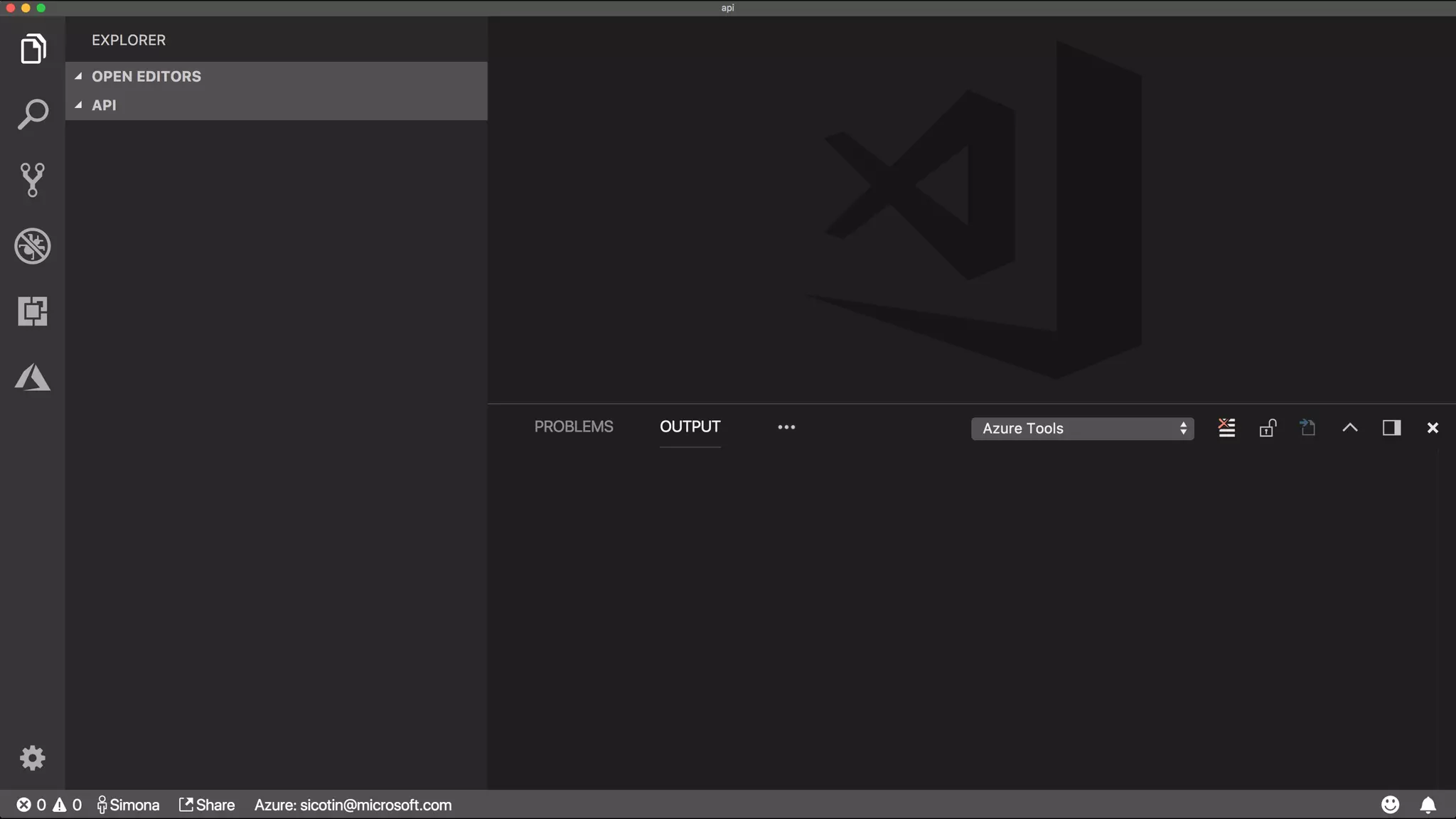Open the Debug view
This screenshot has height=819, width=1456.
pos(33,246)
